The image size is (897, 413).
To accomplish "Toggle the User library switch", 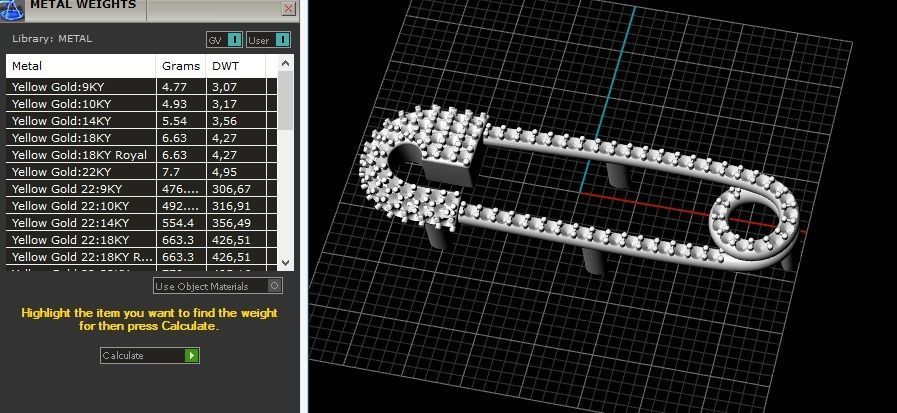I will 268,40.
